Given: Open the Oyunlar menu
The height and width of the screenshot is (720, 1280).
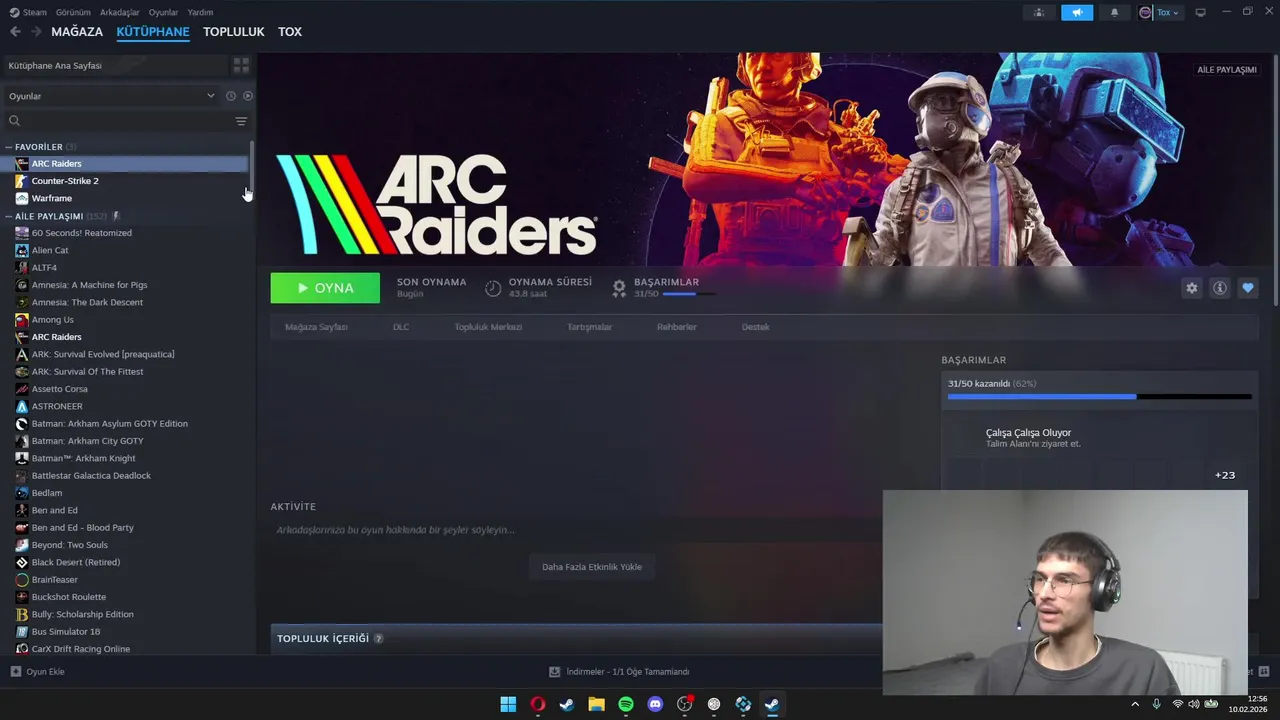Looking at the screenshot, I should [163, 13].
